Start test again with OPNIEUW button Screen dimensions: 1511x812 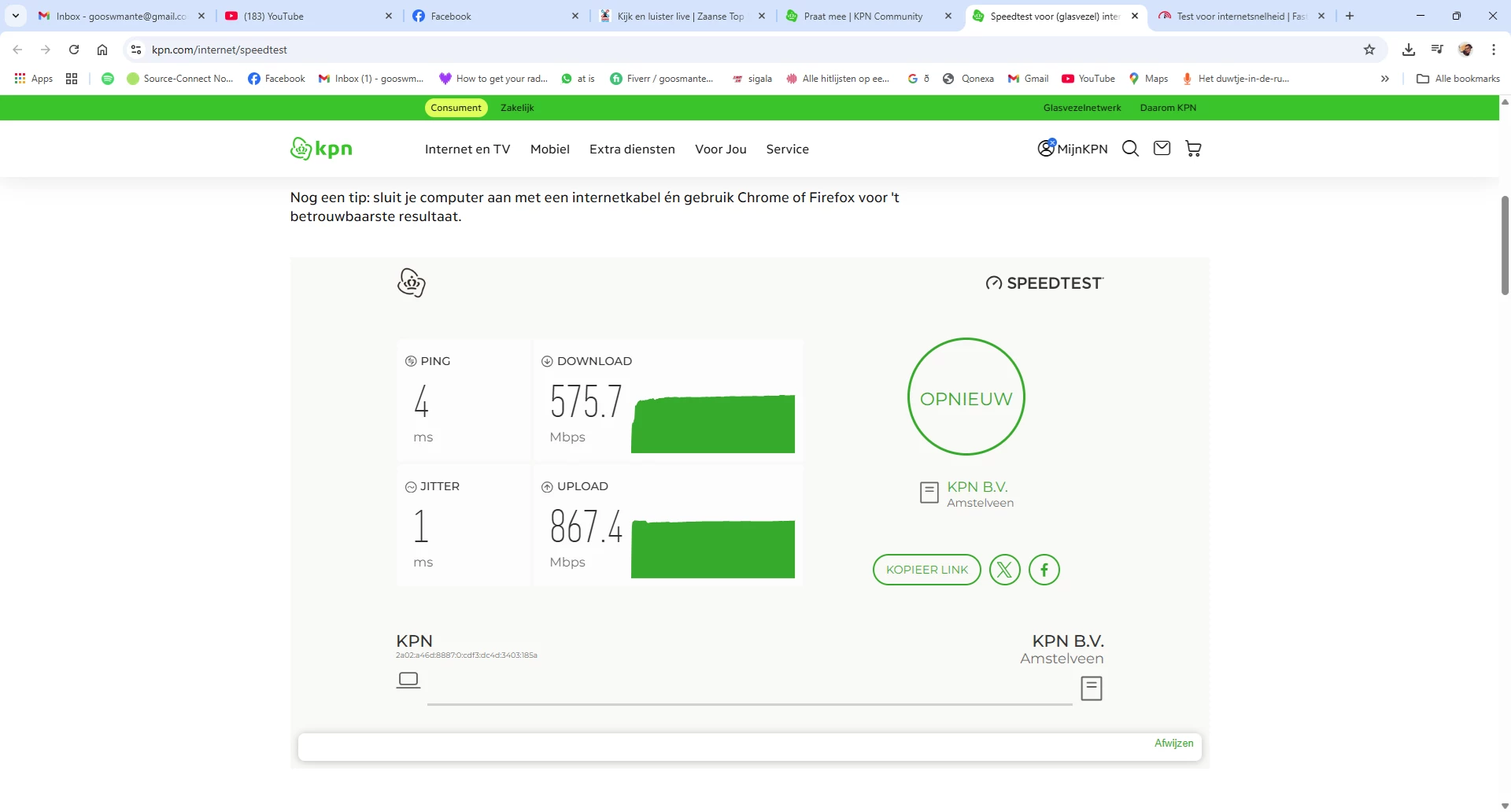coord(966,397)
